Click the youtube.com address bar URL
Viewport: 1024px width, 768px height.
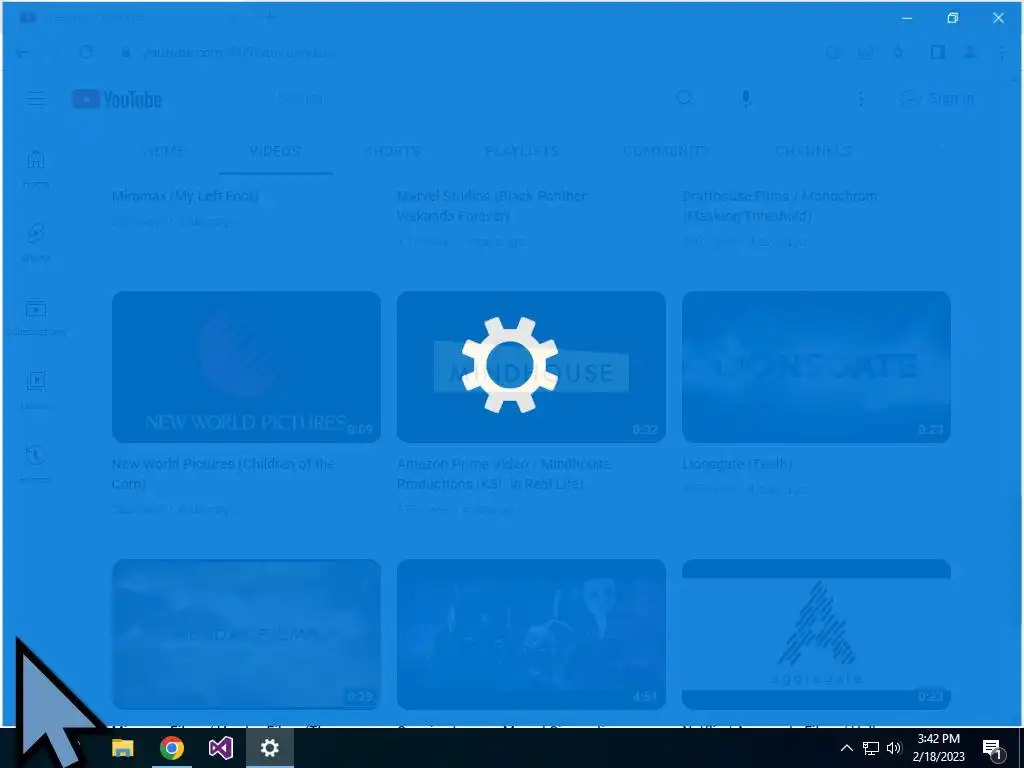pyautogui.click(x=240, y=53)
